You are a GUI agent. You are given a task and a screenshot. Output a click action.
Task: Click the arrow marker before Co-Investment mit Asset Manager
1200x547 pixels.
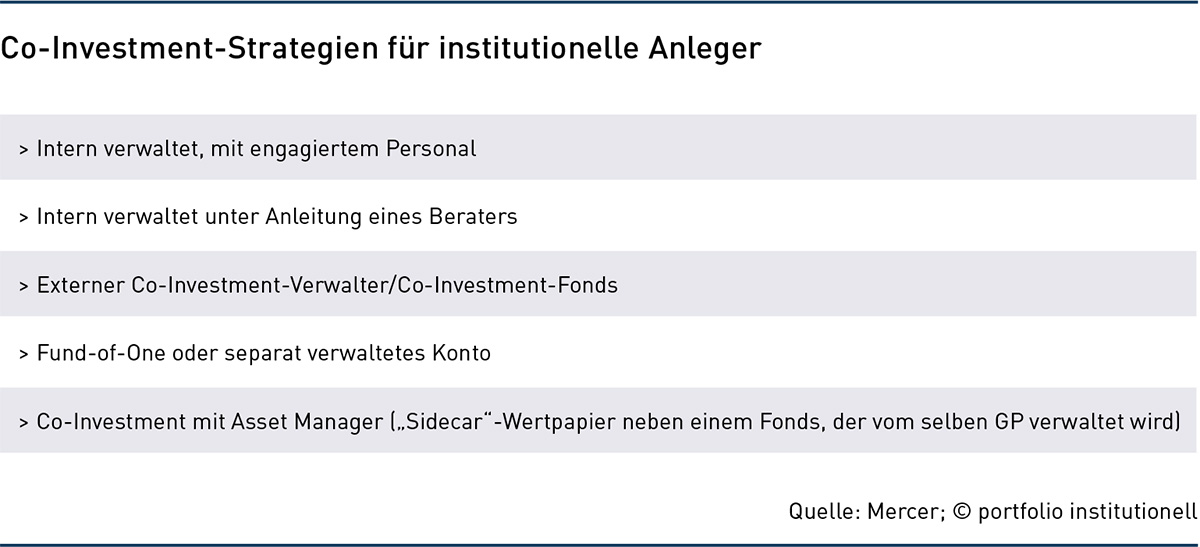coord(23,423)
